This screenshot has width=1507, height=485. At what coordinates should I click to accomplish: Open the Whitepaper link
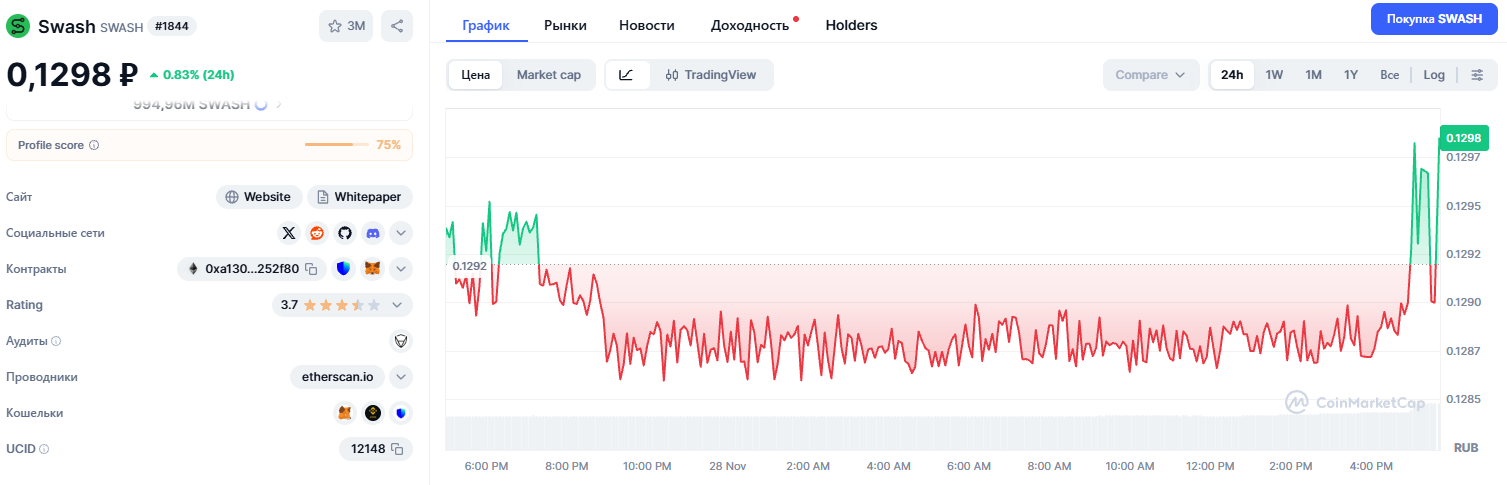pyautogui.click(x=360, y=197)
